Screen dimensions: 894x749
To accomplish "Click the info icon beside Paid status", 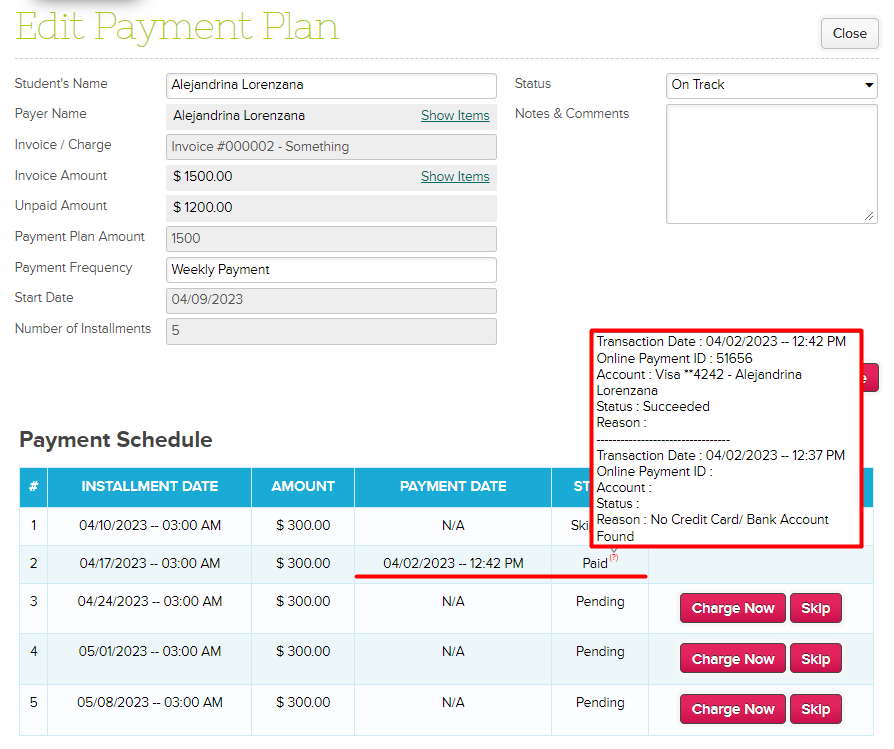I will coord(614,558).
